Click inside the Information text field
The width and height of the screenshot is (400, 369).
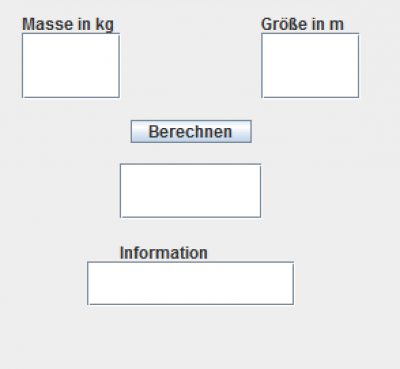[190, 283]
